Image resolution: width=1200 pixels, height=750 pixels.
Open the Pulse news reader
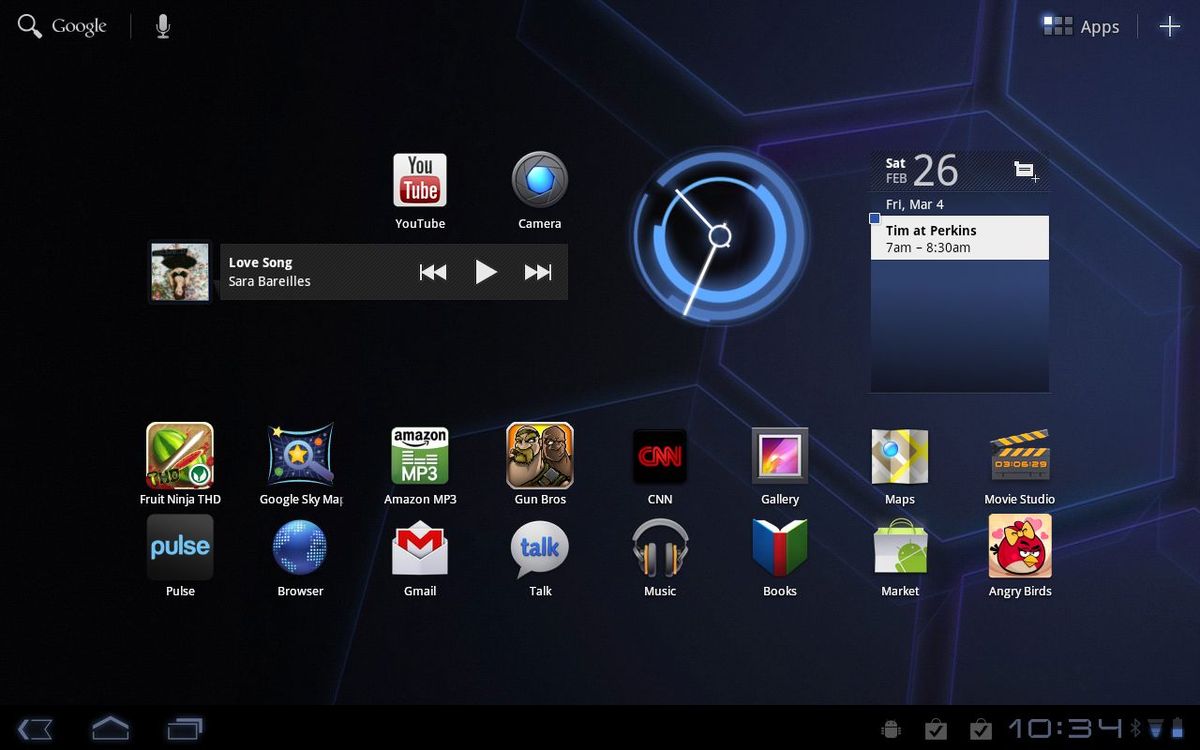click(x=179, y=547)
